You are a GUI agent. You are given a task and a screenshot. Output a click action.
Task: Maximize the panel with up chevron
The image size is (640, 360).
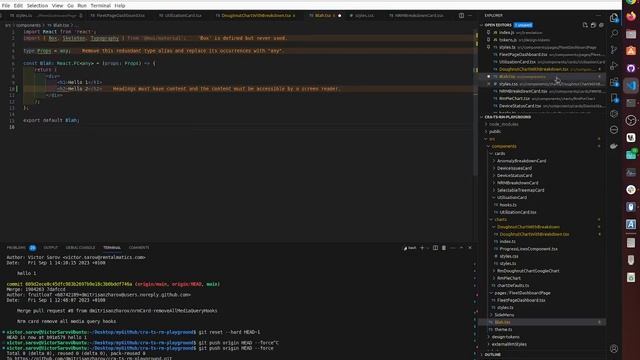(x=461, y=248)
